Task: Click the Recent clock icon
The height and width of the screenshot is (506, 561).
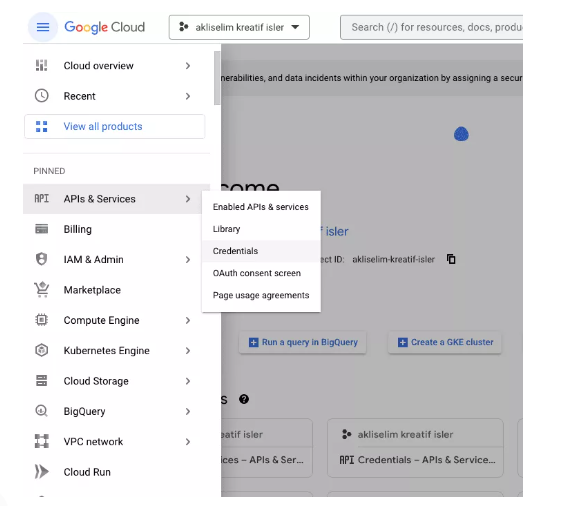Action: coord(42,96)
